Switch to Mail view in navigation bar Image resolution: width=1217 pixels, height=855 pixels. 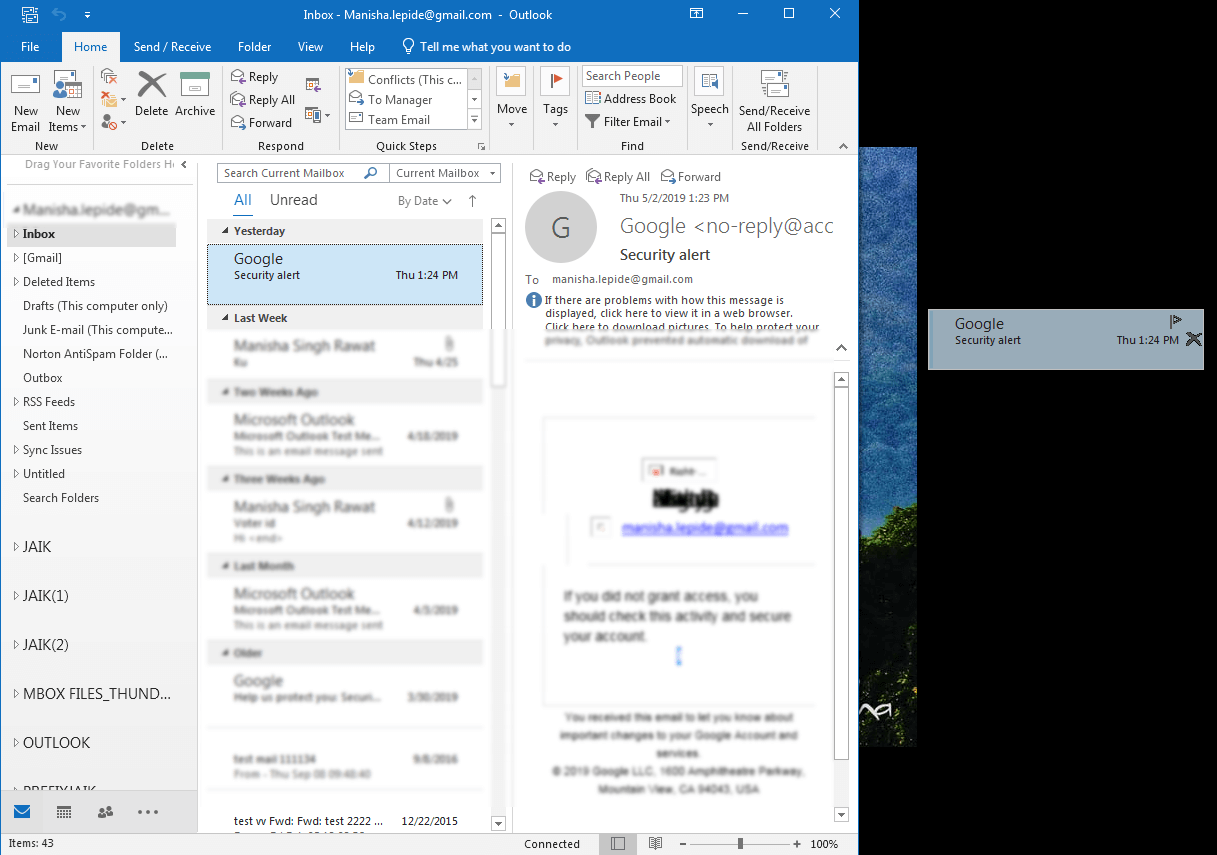pyautogui.click(x=22, y=812)
